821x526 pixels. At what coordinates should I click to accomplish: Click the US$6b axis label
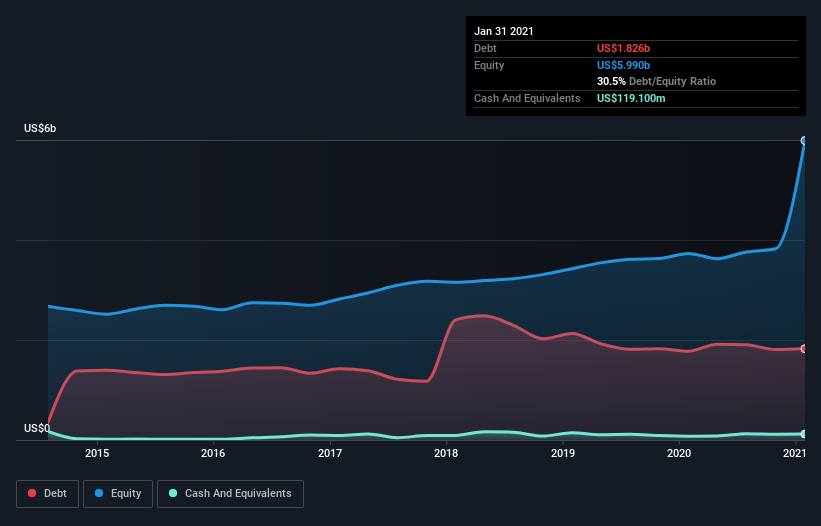40,128
